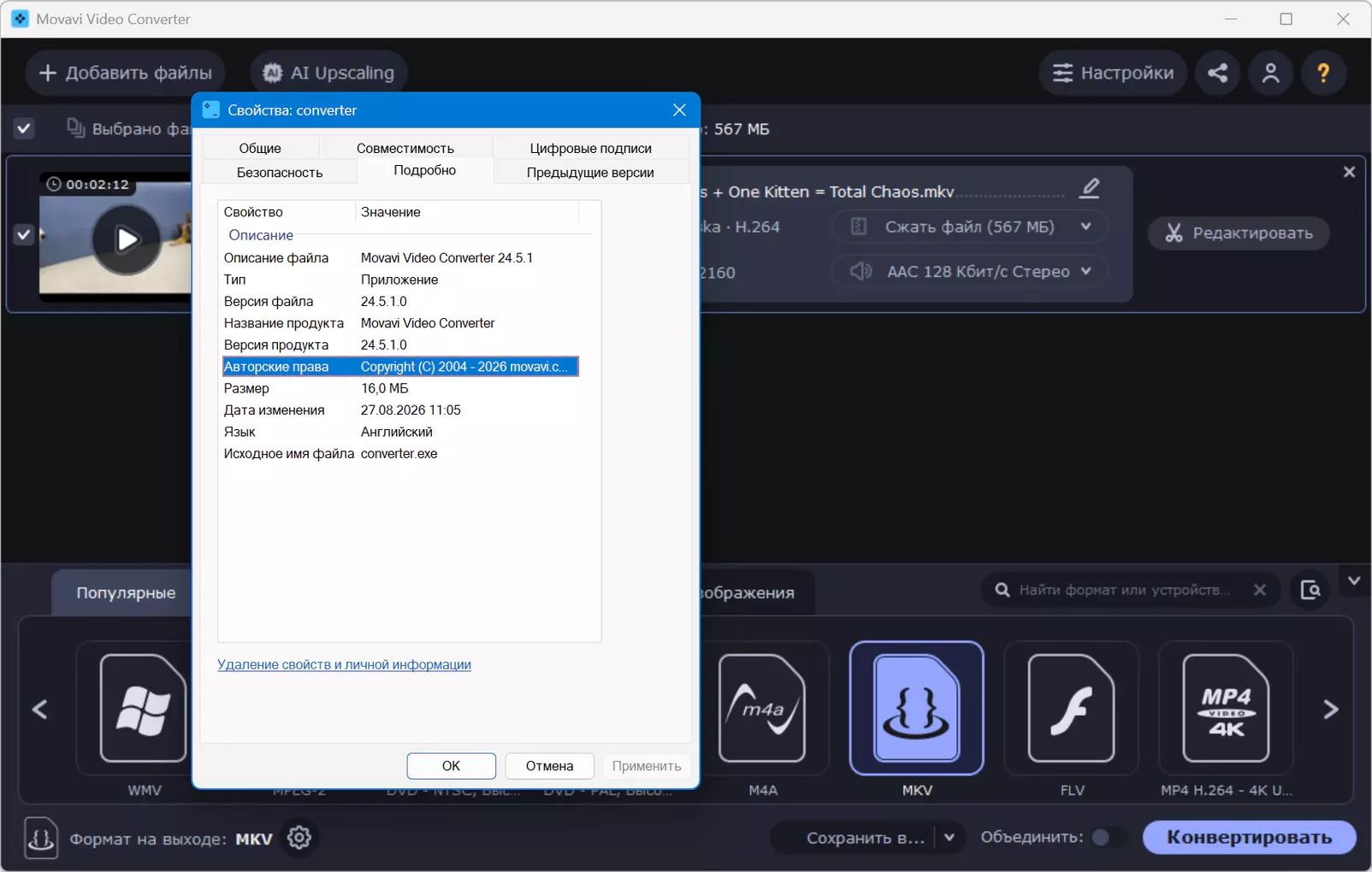The height and width of the screenshot is (872, 1372).
Task: Click the Свойство column header
Action: pyautogui.click(x=287, y=212)
